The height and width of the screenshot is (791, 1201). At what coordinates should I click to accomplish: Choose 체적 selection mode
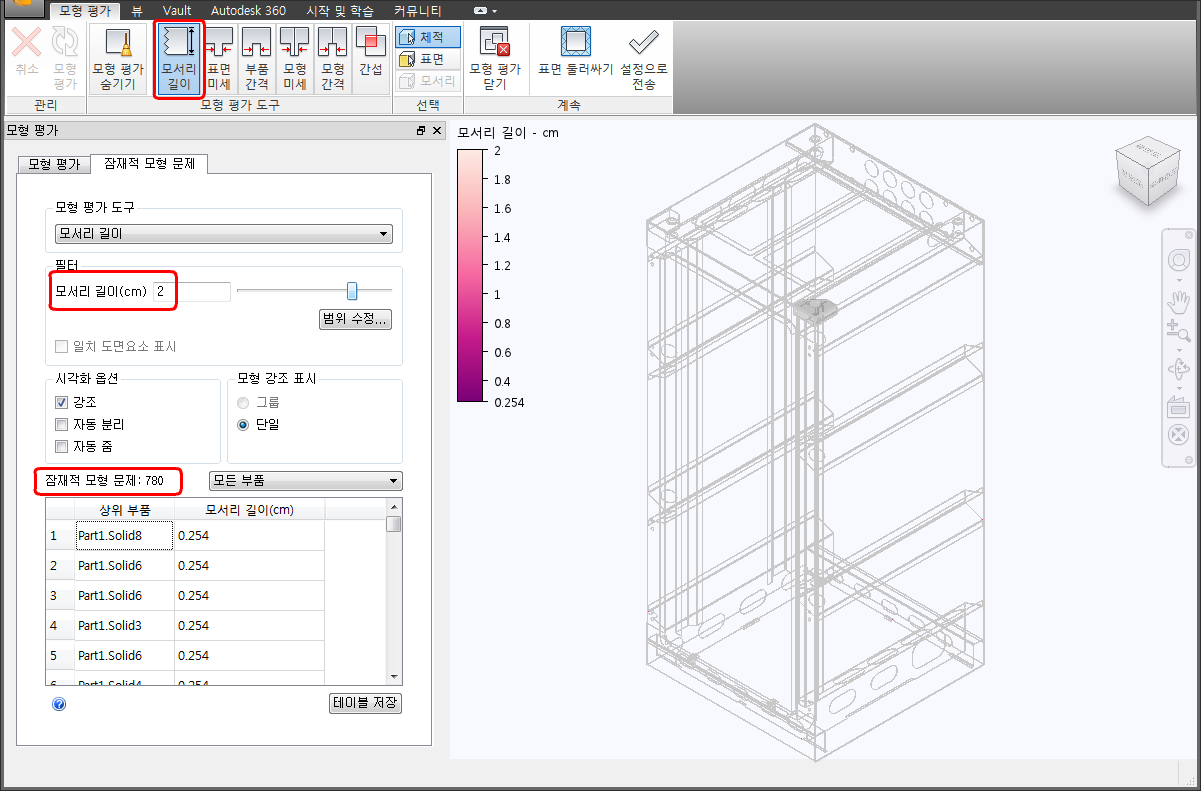coord(428,38)
